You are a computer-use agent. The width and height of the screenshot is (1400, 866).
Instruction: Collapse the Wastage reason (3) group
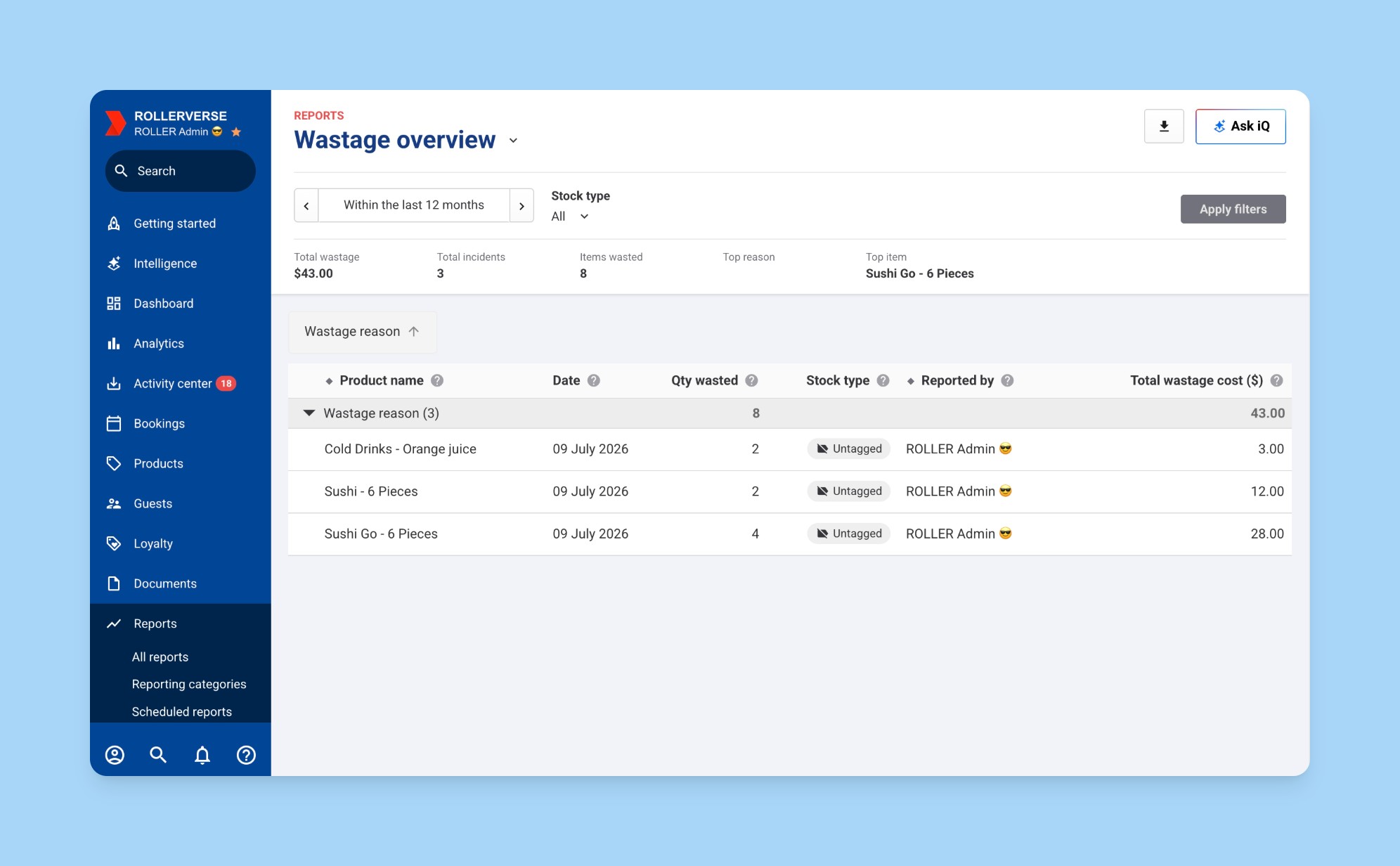309,413
